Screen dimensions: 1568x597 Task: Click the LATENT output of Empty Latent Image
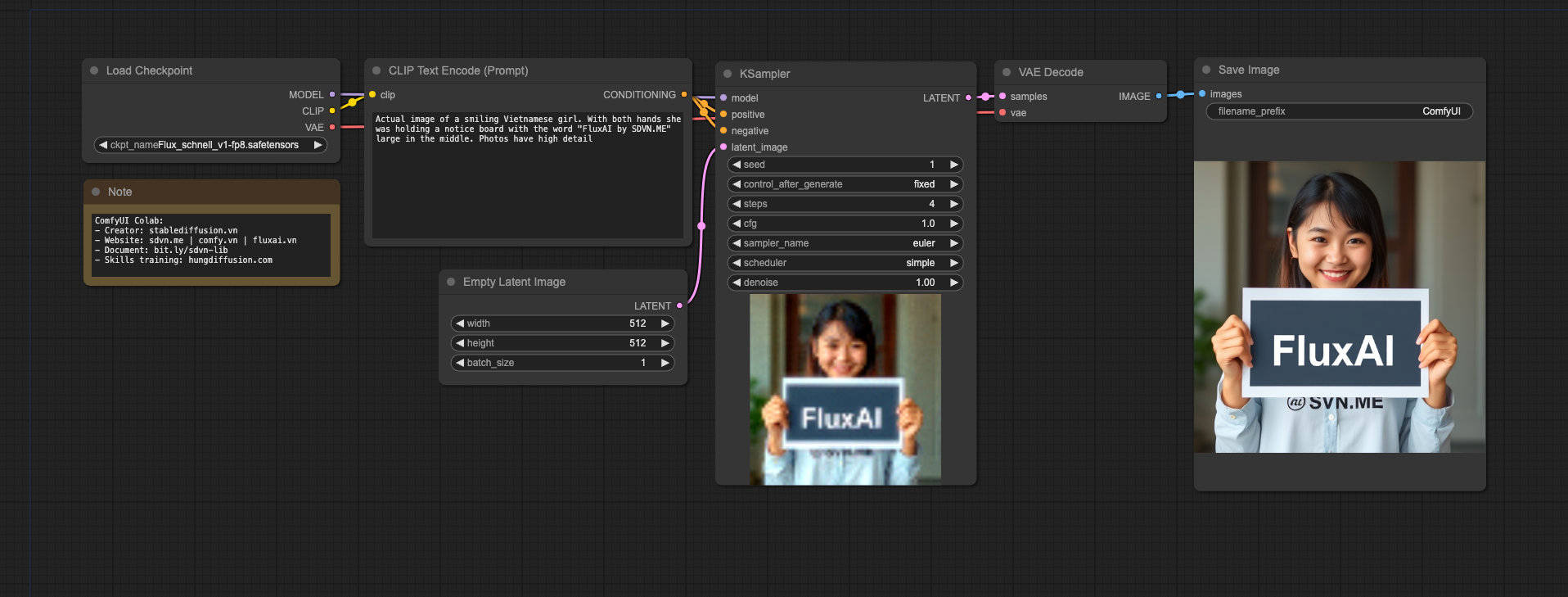pos(679,306)
